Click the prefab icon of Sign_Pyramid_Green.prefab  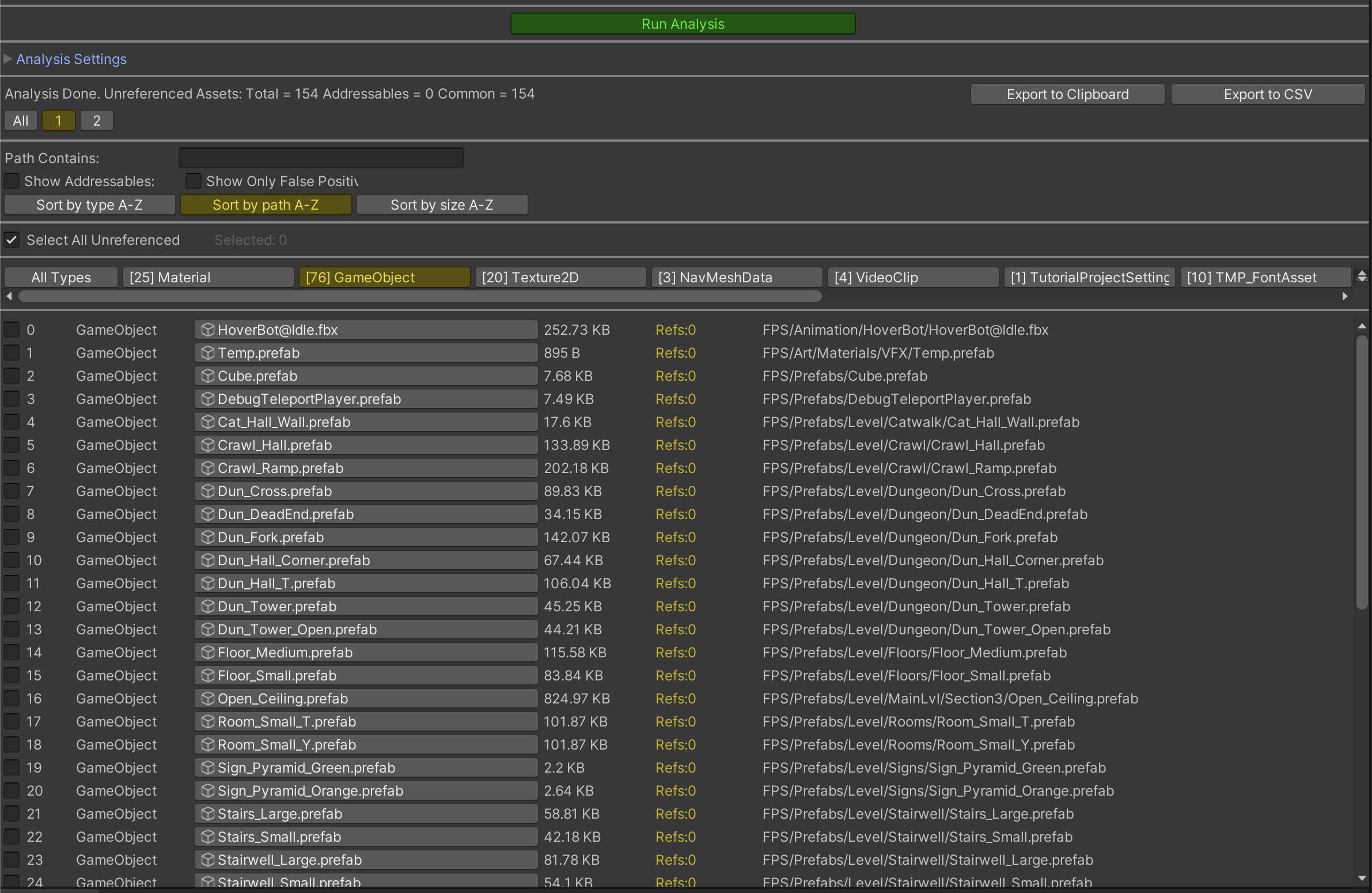207,768
